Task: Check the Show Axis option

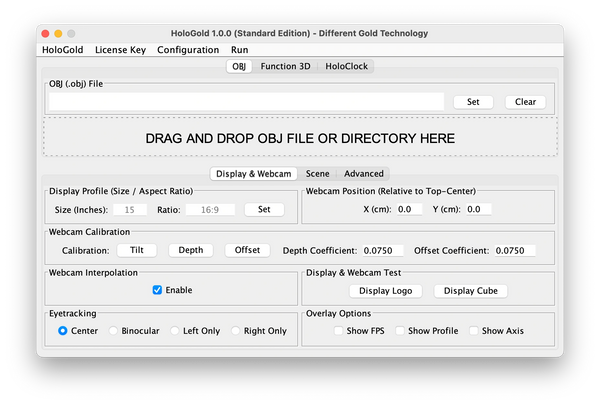Action: [x=473, y=330]
